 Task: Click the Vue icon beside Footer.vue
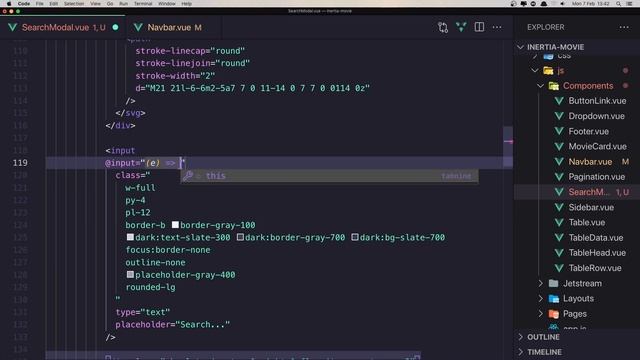pyautogui.click(x=559, y=131)
